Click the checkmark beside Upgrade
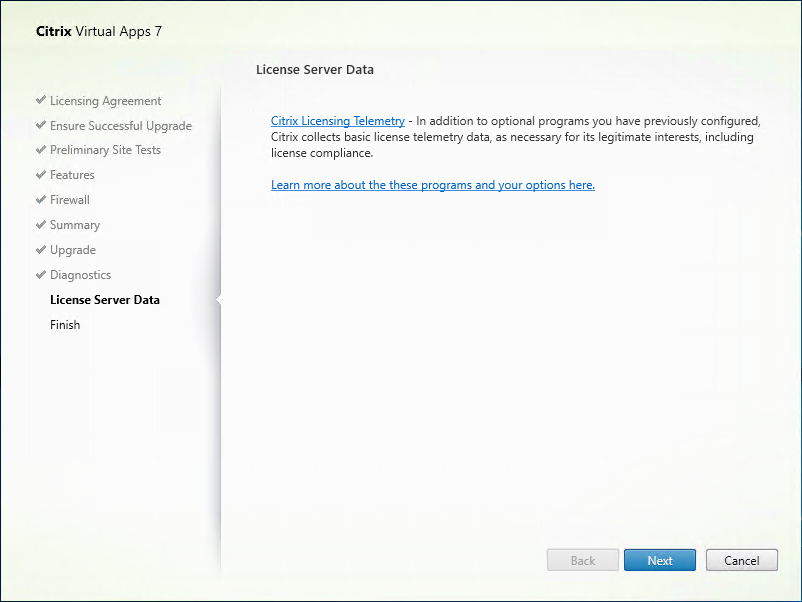This screenshot has width=802, height=602. coord(41,250)
